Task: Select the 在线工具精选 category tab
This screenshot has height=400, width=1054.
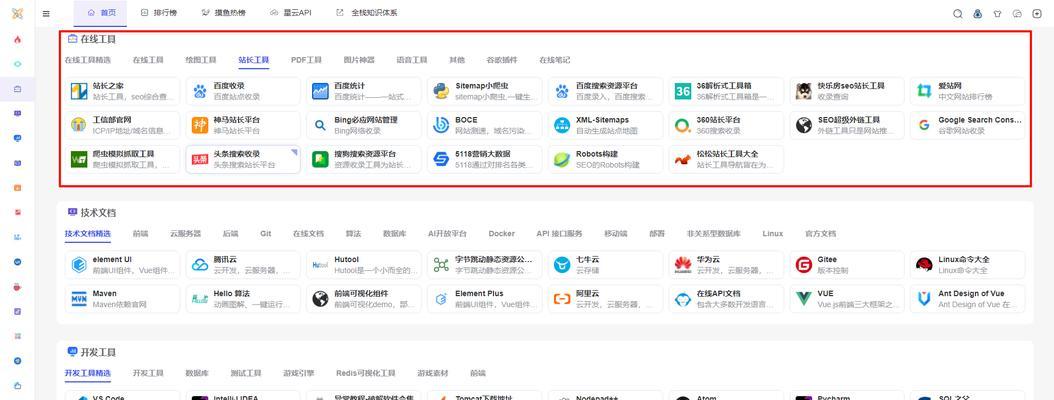Action: tap(88, 60)
